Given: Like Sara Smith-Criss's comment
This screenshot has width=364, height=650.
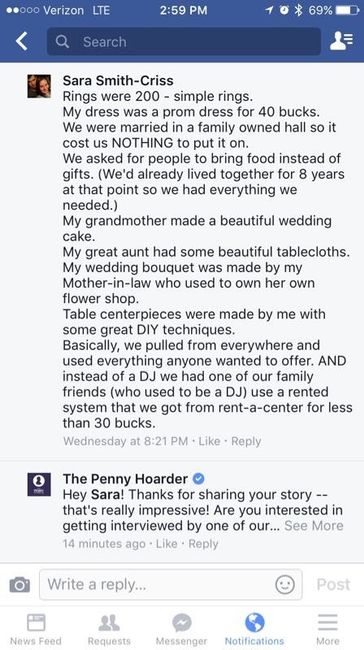Looking at the screenshot, I should pos(209,441).
